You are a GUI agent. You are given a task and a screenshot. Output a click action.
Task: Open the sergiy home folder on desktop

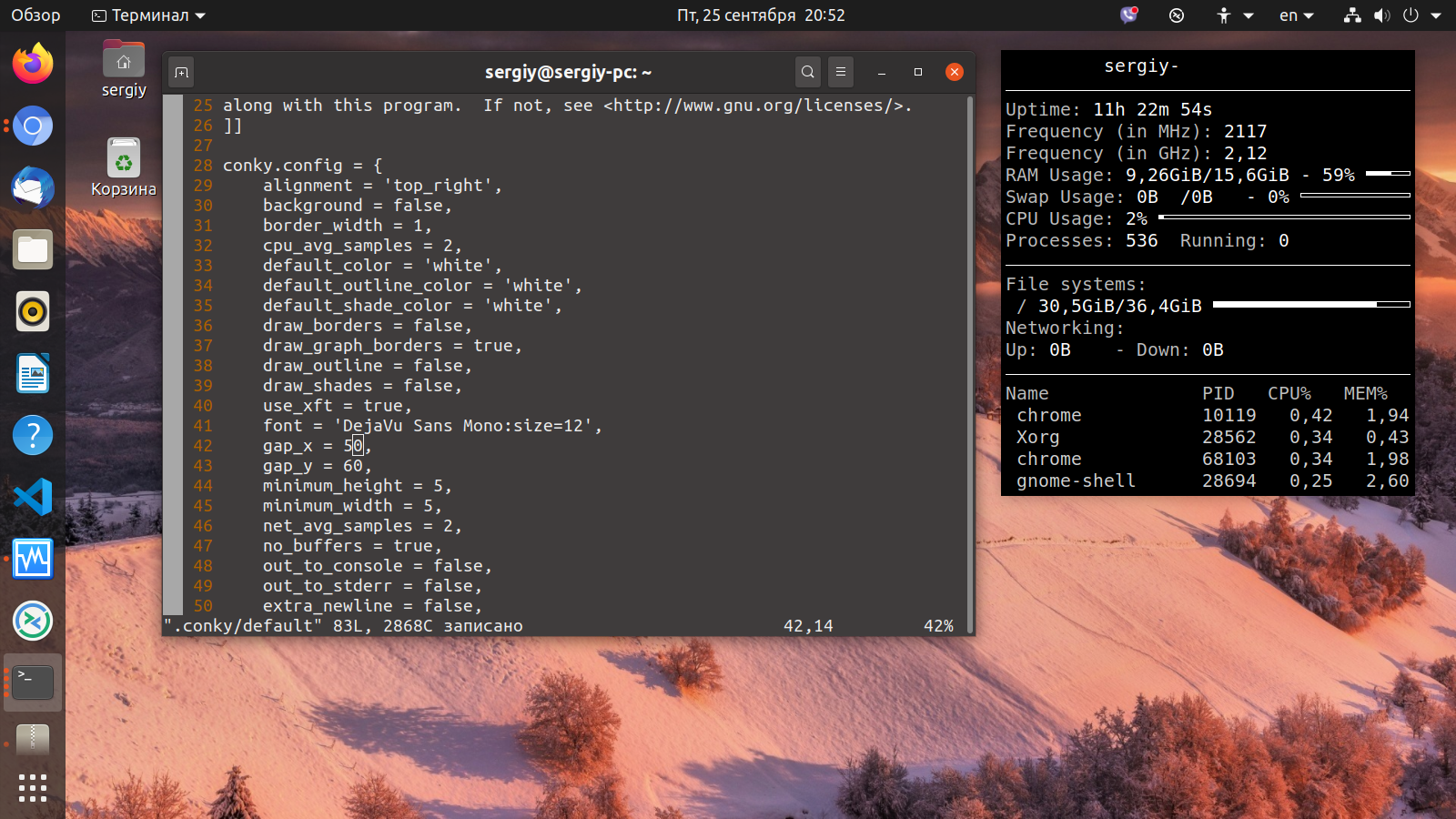124,69
